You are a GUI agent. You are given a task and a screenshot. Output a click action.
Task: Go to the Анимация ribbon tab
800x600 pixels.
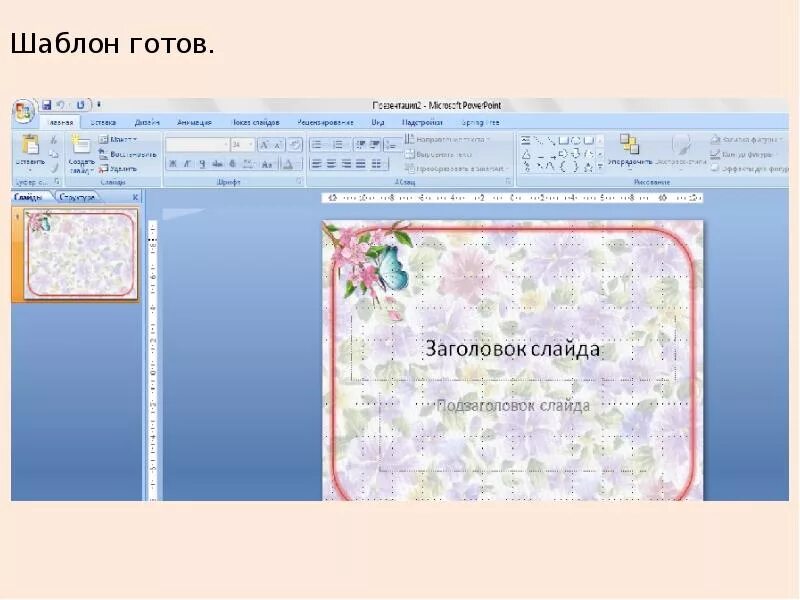[194, 122]
